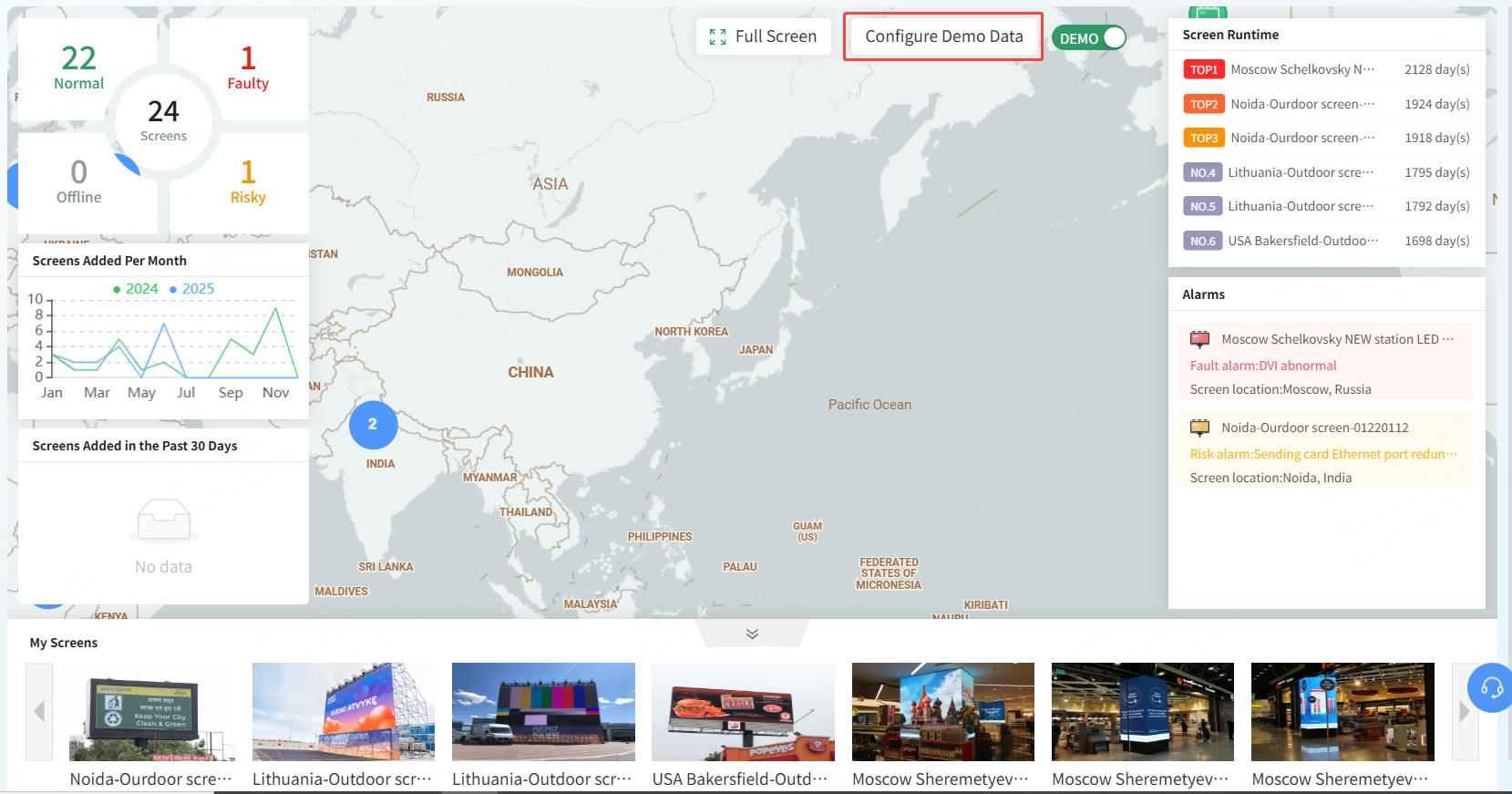Click the Alarms panel heading
The width and height of the screenshot is (1512, 794).
(x=1203, y=294)
